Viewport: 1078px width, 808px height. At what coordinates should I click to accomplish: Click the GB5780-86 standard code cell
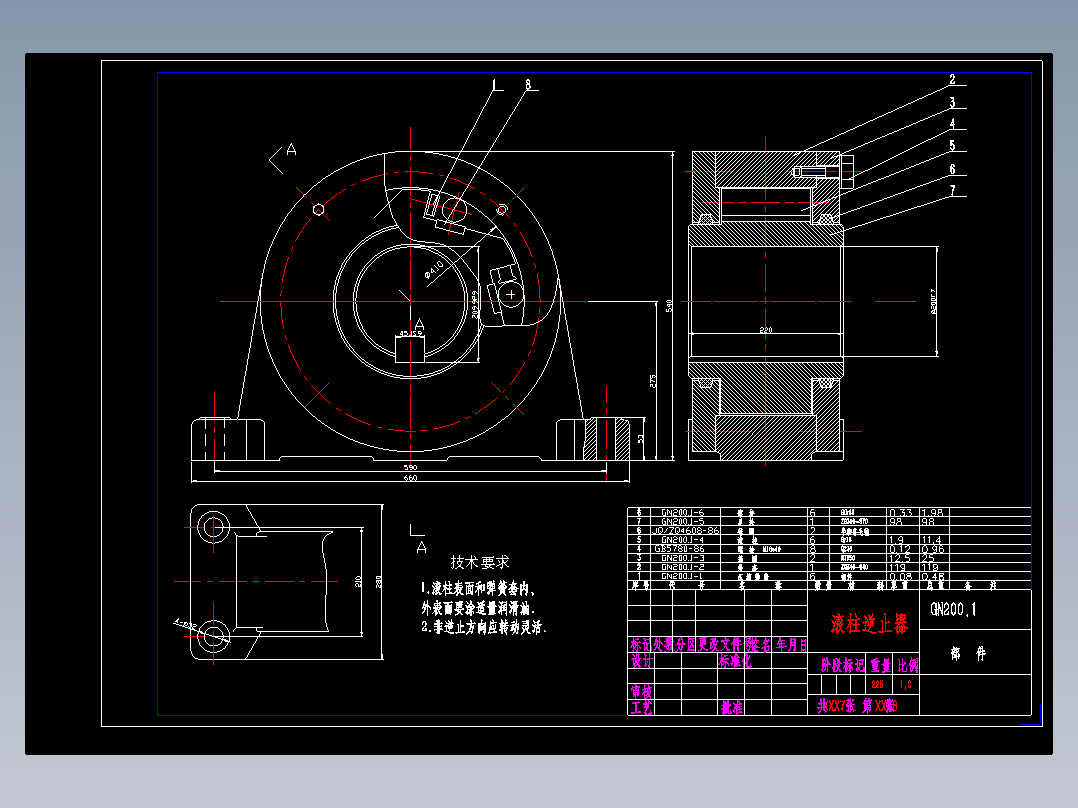(x=679, y=549)
